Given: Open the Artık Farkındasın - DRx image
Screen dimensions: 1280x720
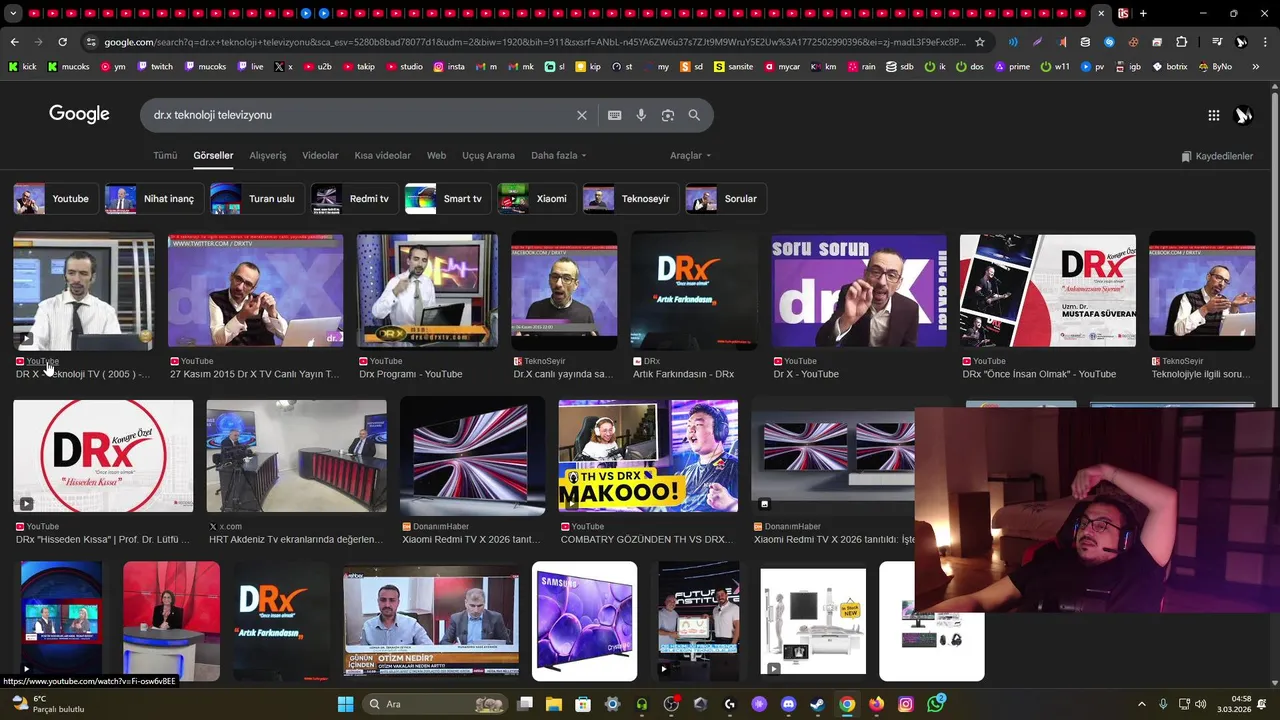Looking at the screenshot, I should [x=694, y=291].
